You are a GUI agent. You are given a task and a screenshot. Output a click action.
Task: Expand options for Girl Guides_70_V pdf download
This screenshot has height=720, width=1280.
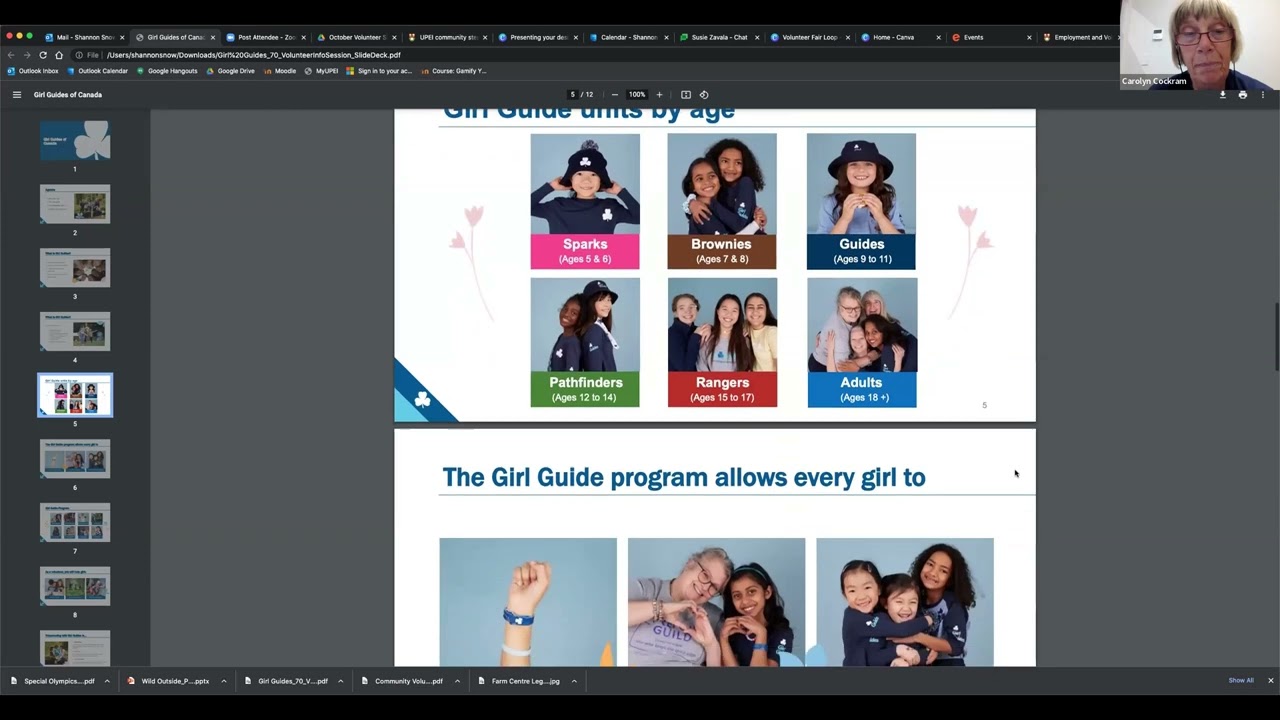340,681
